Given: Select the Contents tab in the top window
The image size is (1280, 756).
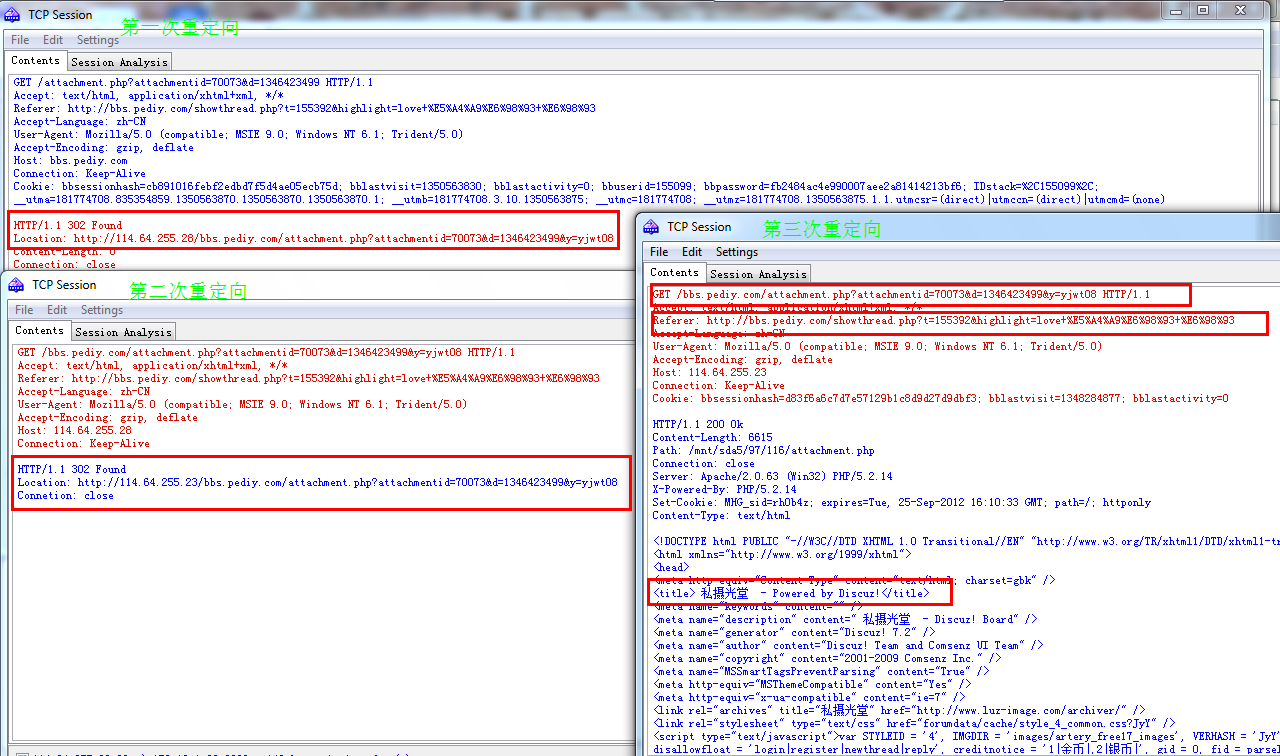Looking at the screenshot, I should 36,61.
